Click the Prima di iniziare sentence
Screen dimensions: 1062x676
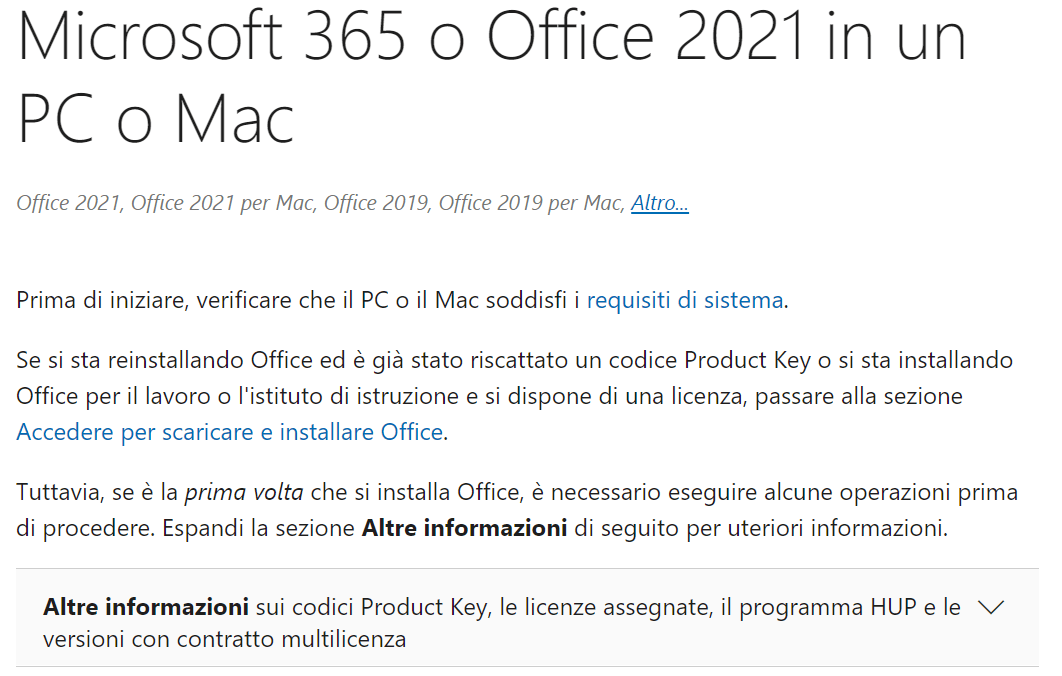[402, 300]
